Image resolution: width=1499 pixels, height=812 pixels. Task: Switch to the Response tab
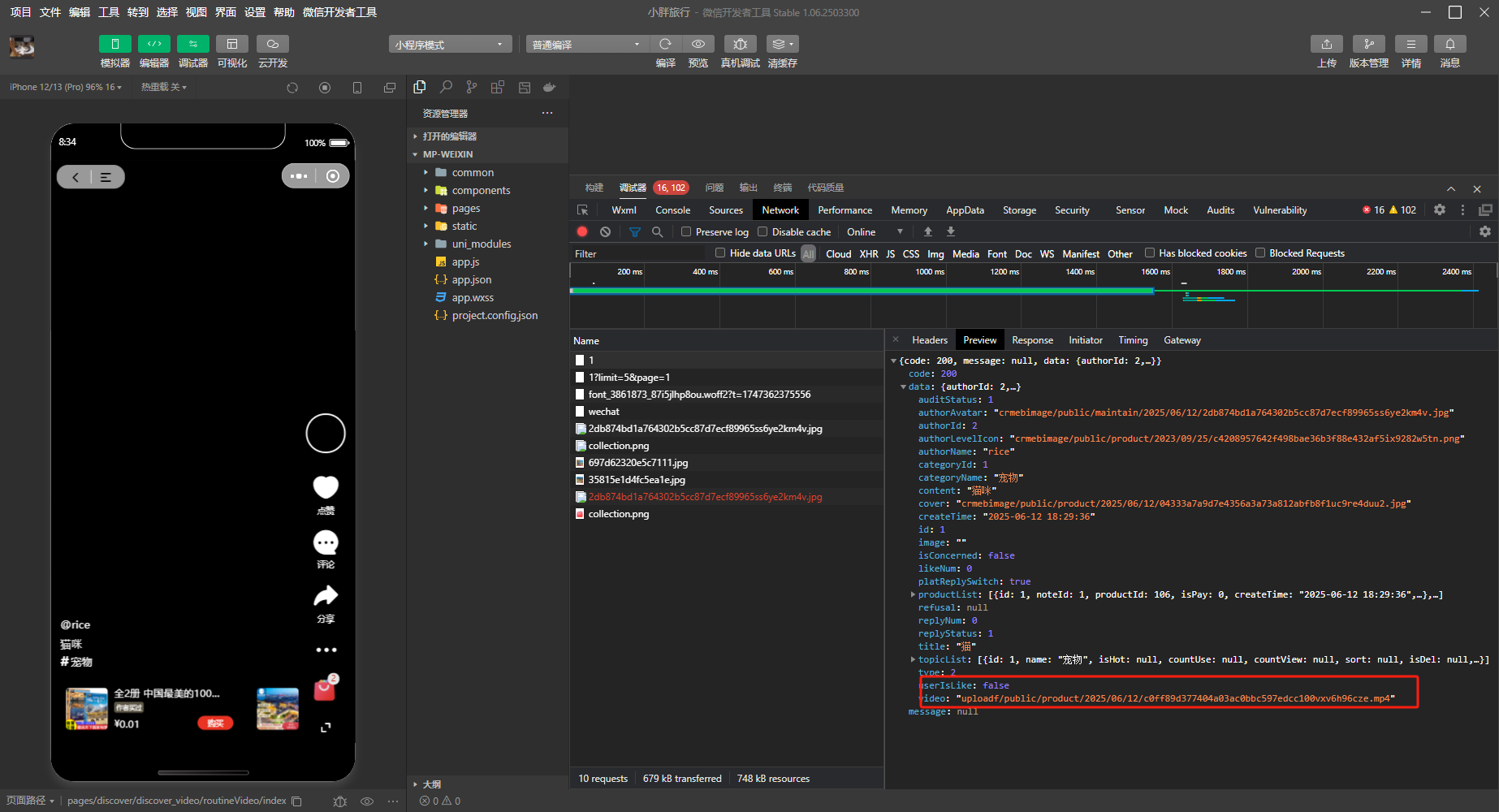click(x=1032, y=339)
